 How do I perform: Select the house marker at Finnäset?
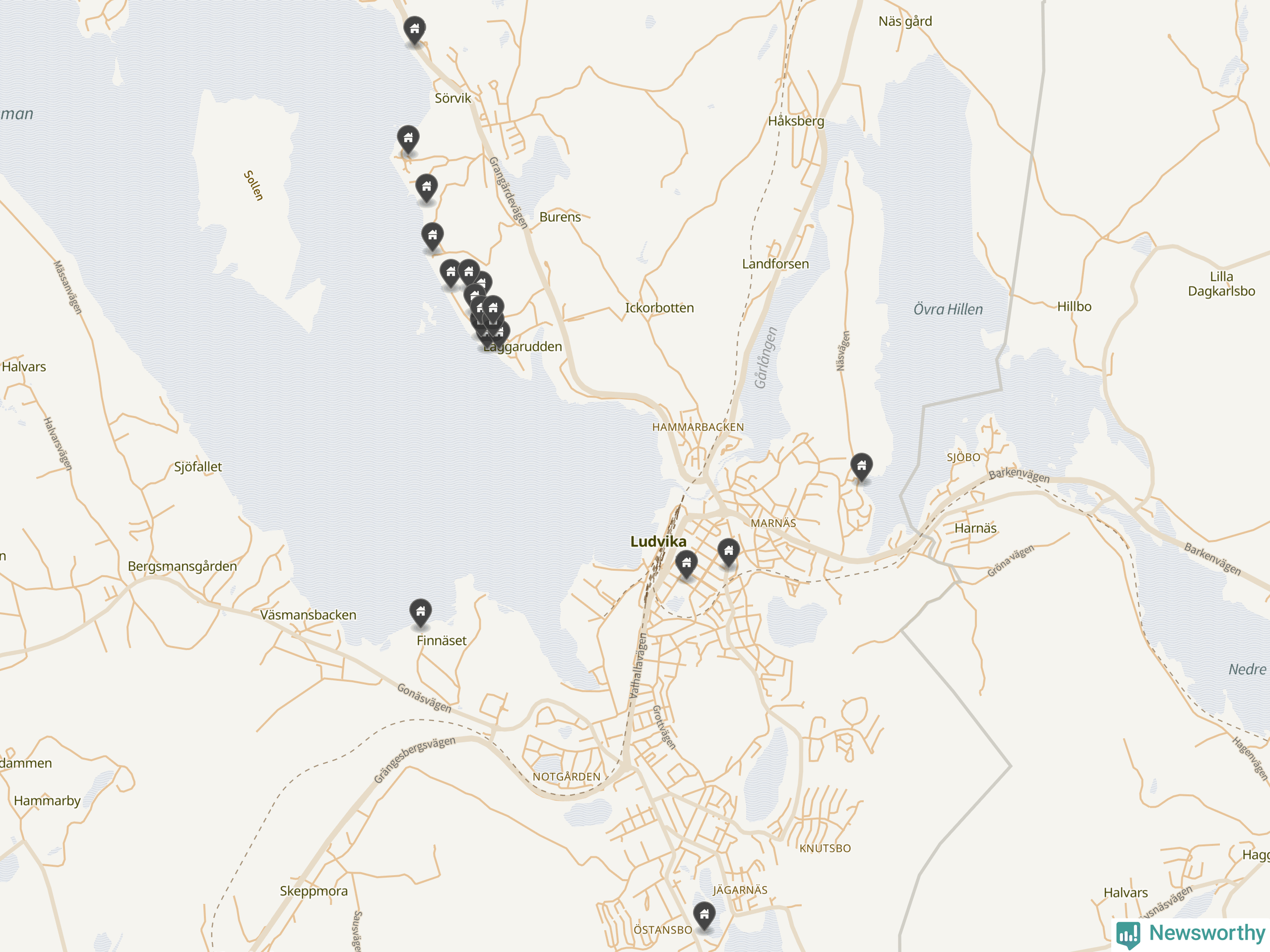point(421,613)
